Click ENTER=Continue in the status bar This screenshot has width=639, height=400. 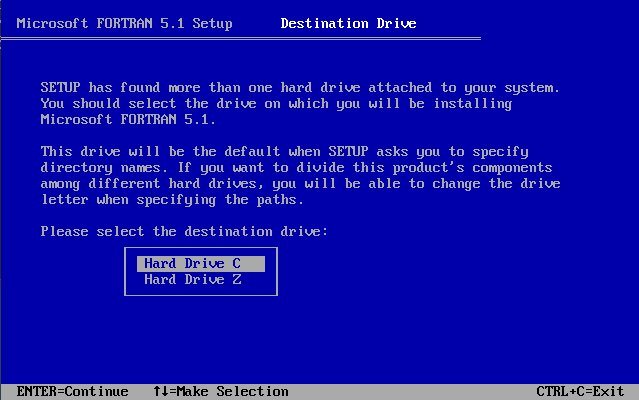pos(73,391)
